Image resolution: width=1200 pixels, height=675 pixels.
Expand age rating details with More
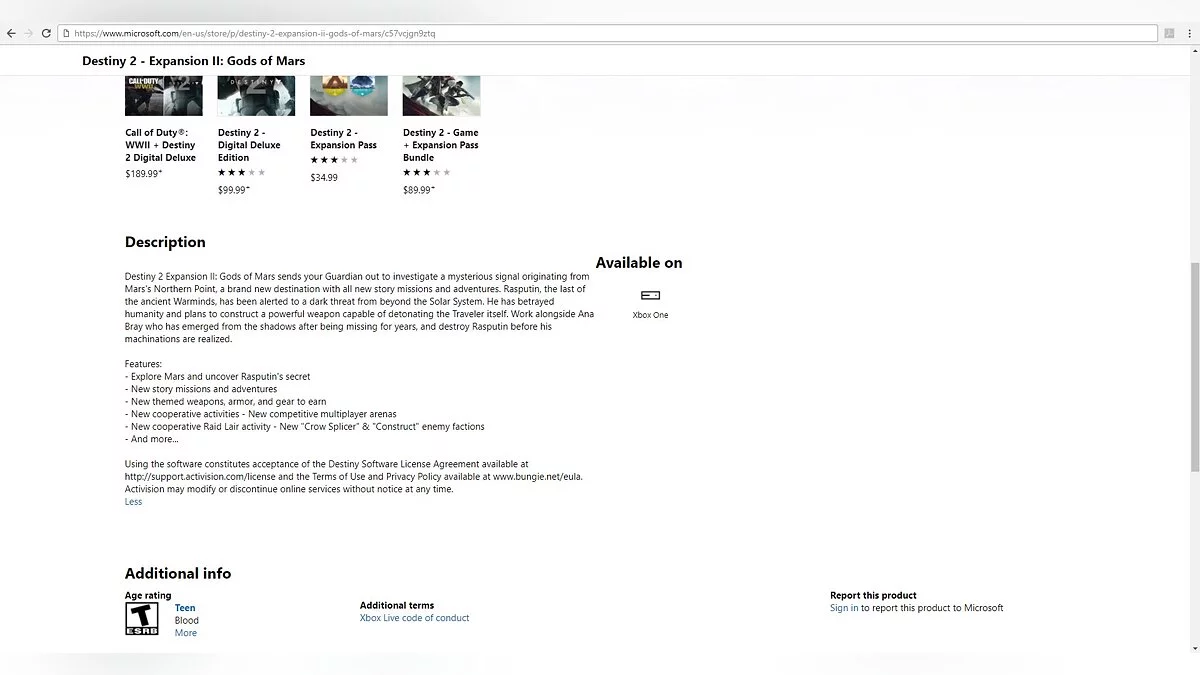185,633
